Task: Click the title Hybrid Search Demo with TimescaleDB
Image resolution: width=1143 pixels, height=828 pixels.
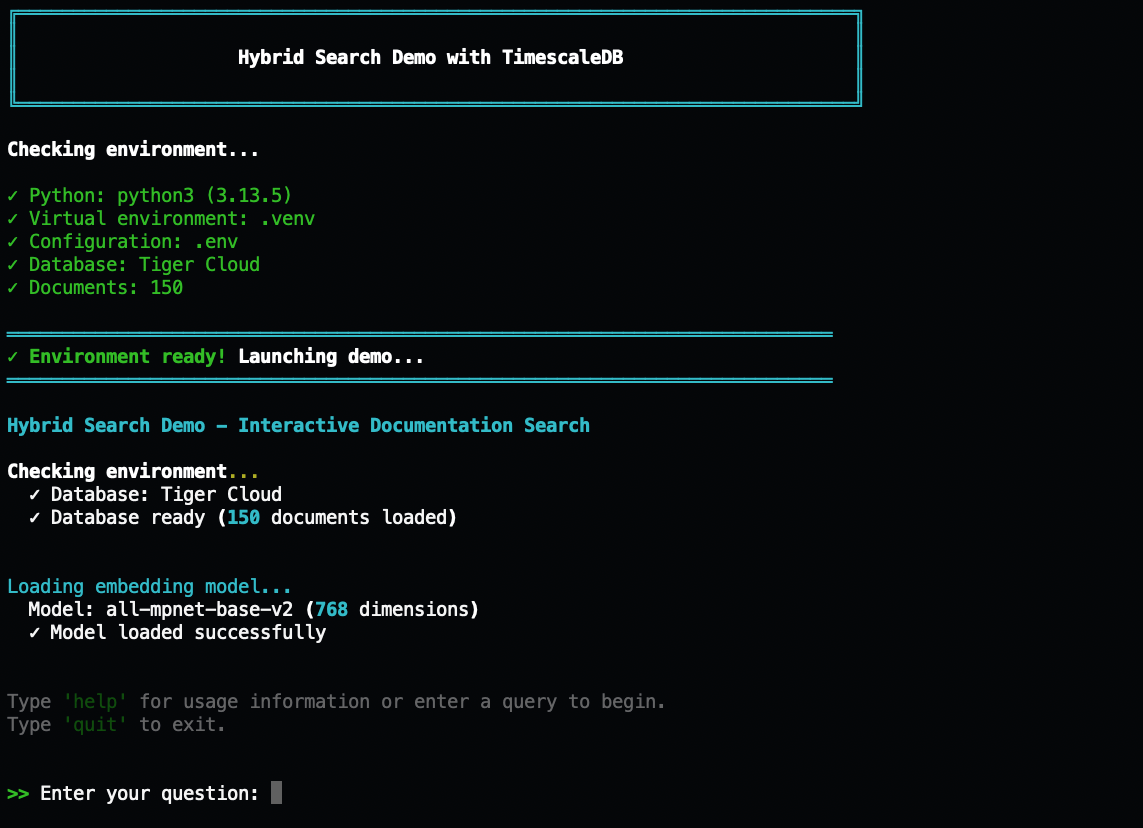Action: [430, 58]
